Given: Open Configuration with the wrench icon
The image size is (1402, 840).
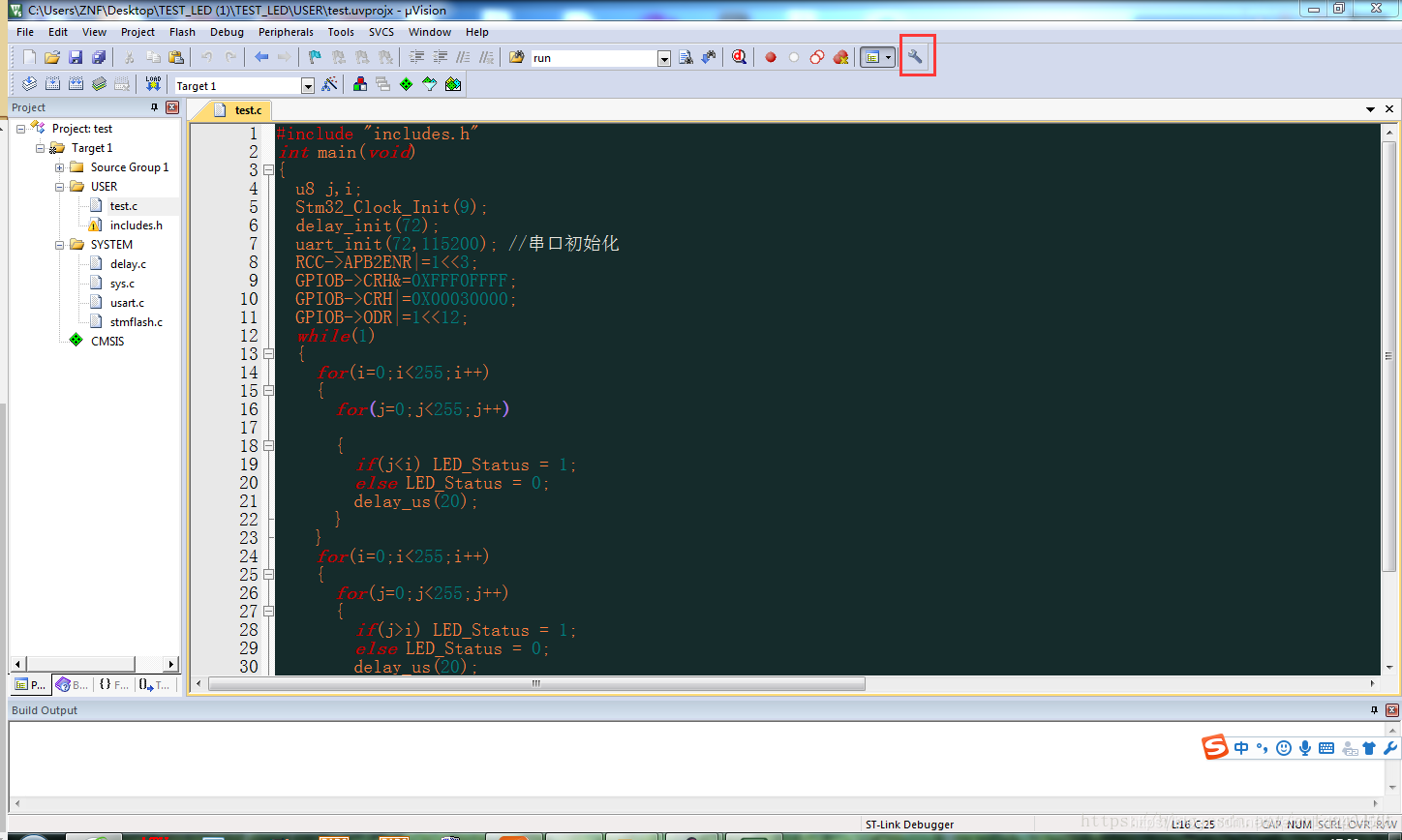Looking at the screenshot, I should tap(916, 57).
